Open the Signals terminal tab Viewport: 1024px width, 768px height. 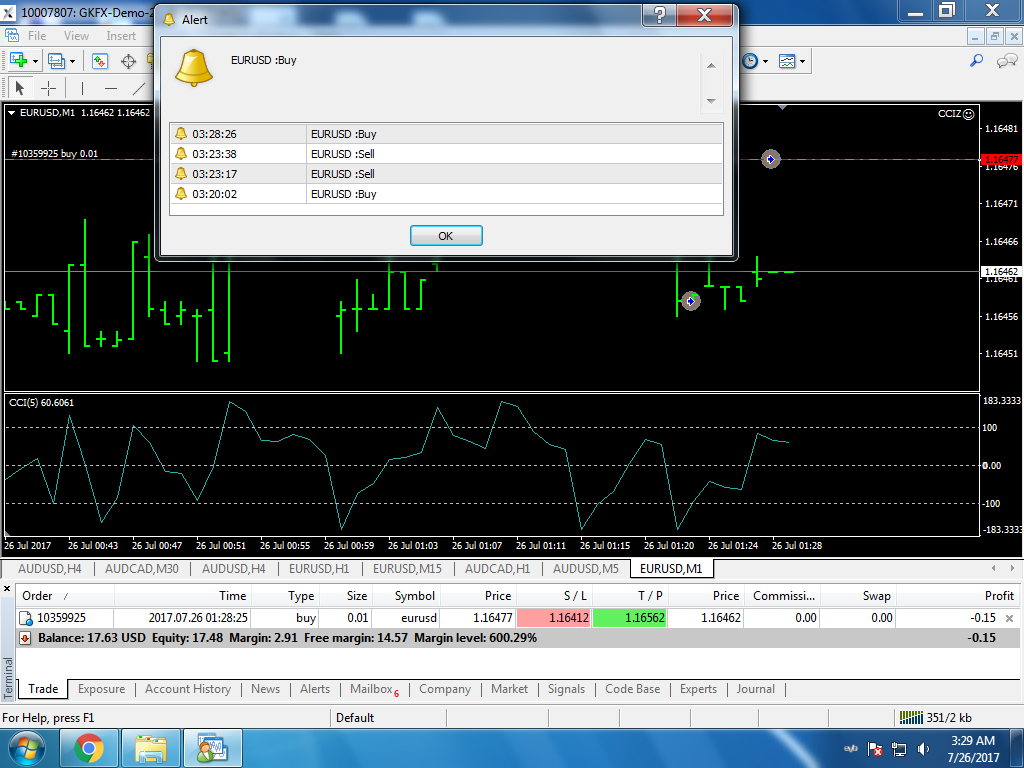point(566,689)
